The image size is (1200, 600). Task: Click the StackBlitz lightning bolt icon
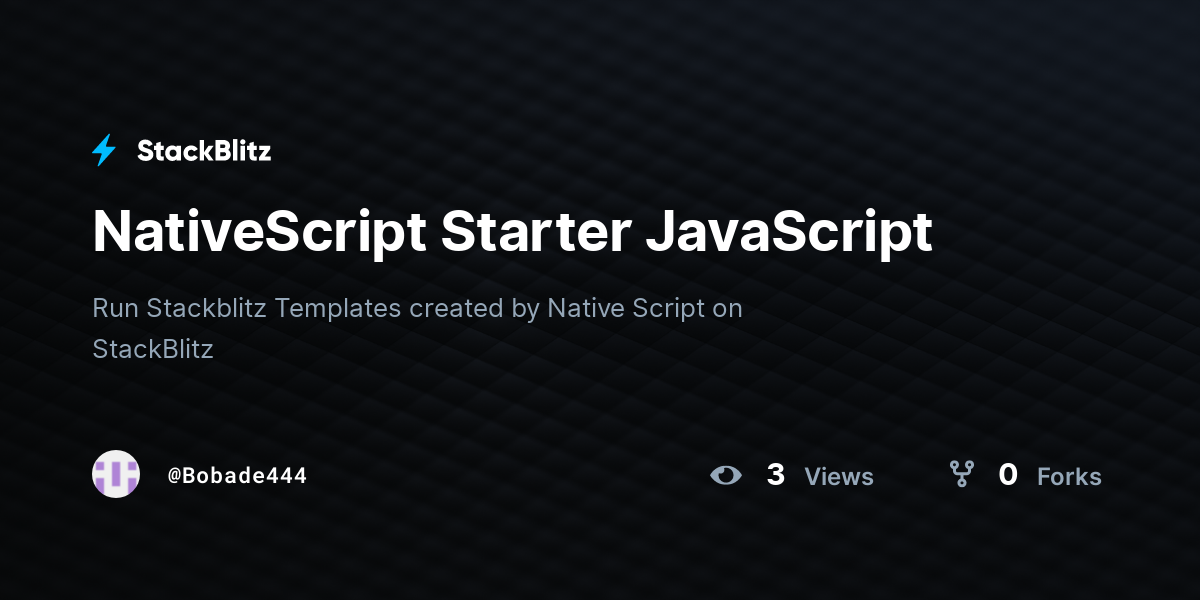click(x=104, y=150)
